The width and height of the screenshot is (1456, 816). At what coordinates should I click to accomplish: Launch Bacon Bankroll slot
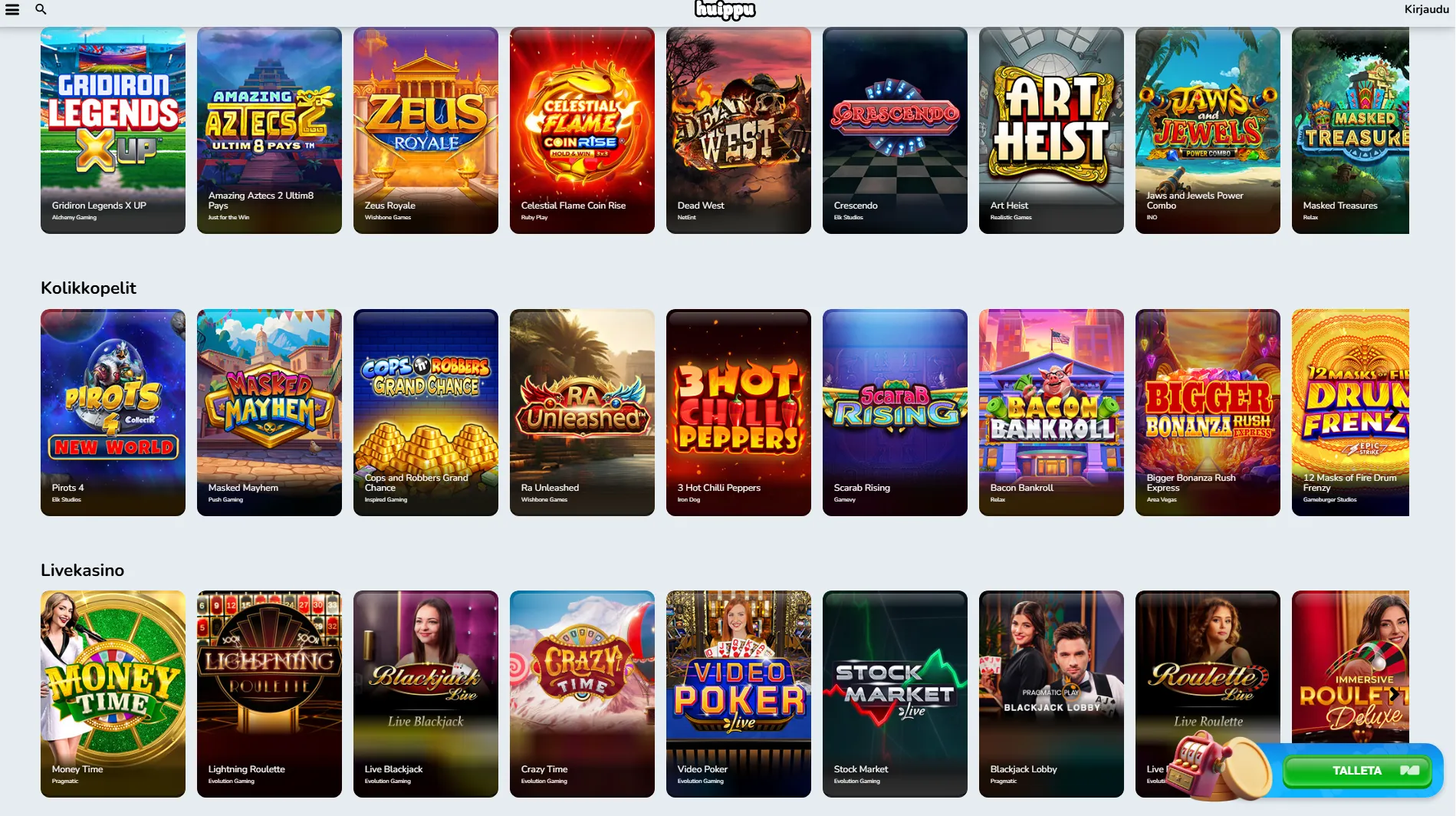click(x=1051, y=413)
